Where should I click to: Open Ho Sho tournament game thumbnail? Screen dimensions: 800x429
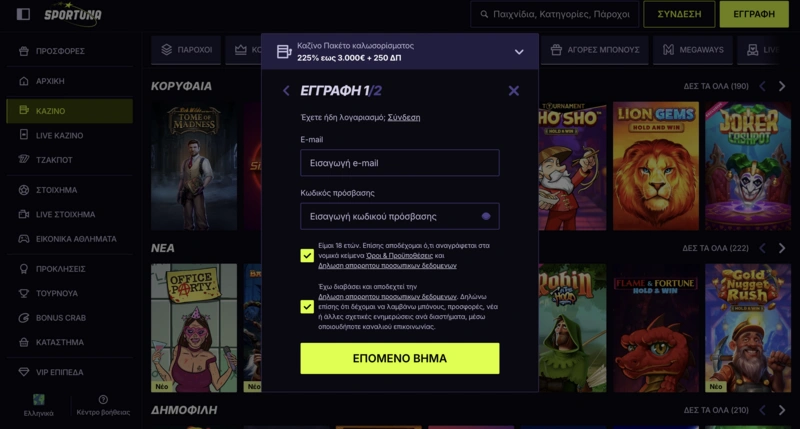point(572,166)
